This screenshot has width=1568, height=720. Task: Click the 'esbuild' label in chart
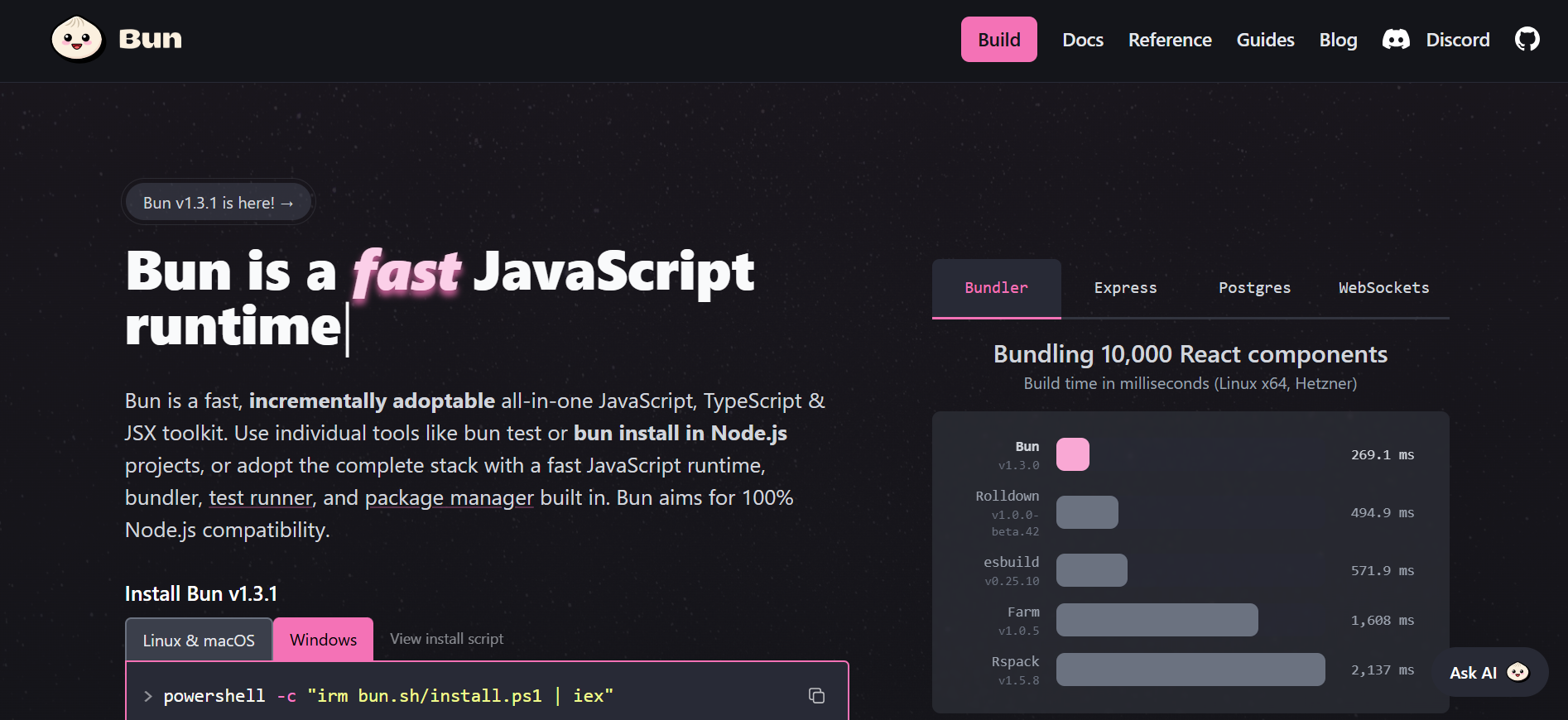pos(1011,562)
